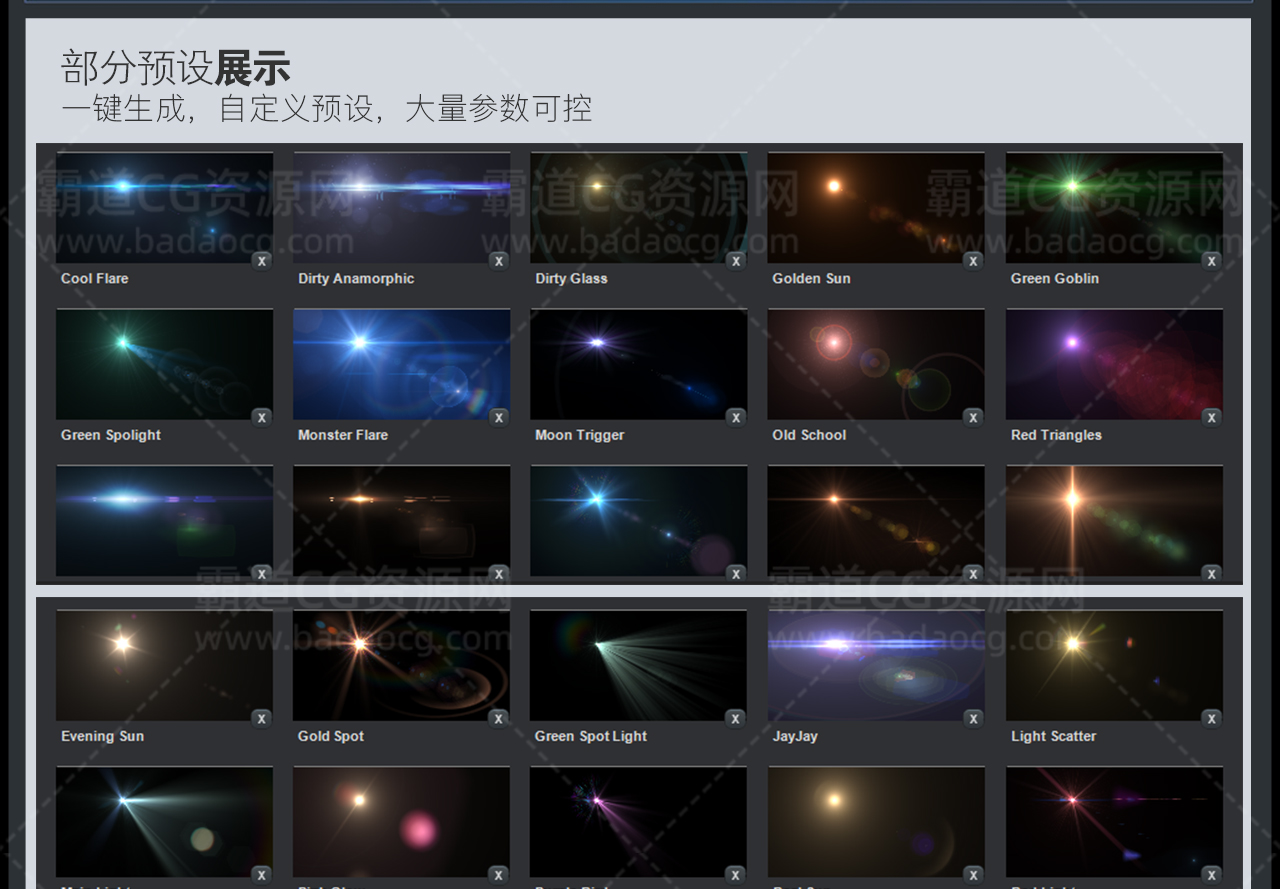Pick the Moon Trigger flare preview
This screenshot has height=889, width=1280.
point(638,364)
